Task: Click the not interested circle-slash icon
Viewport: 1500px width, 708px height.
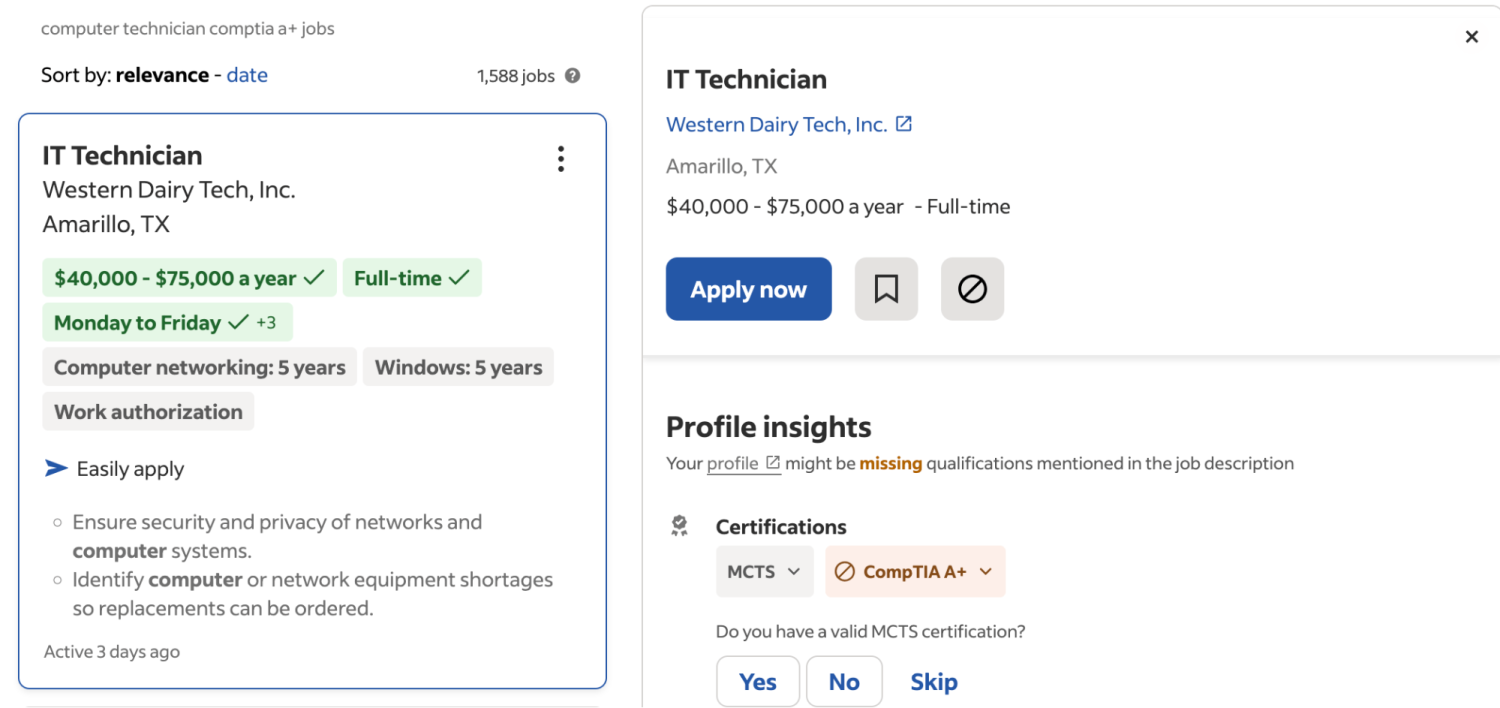Action: point(972,289)
